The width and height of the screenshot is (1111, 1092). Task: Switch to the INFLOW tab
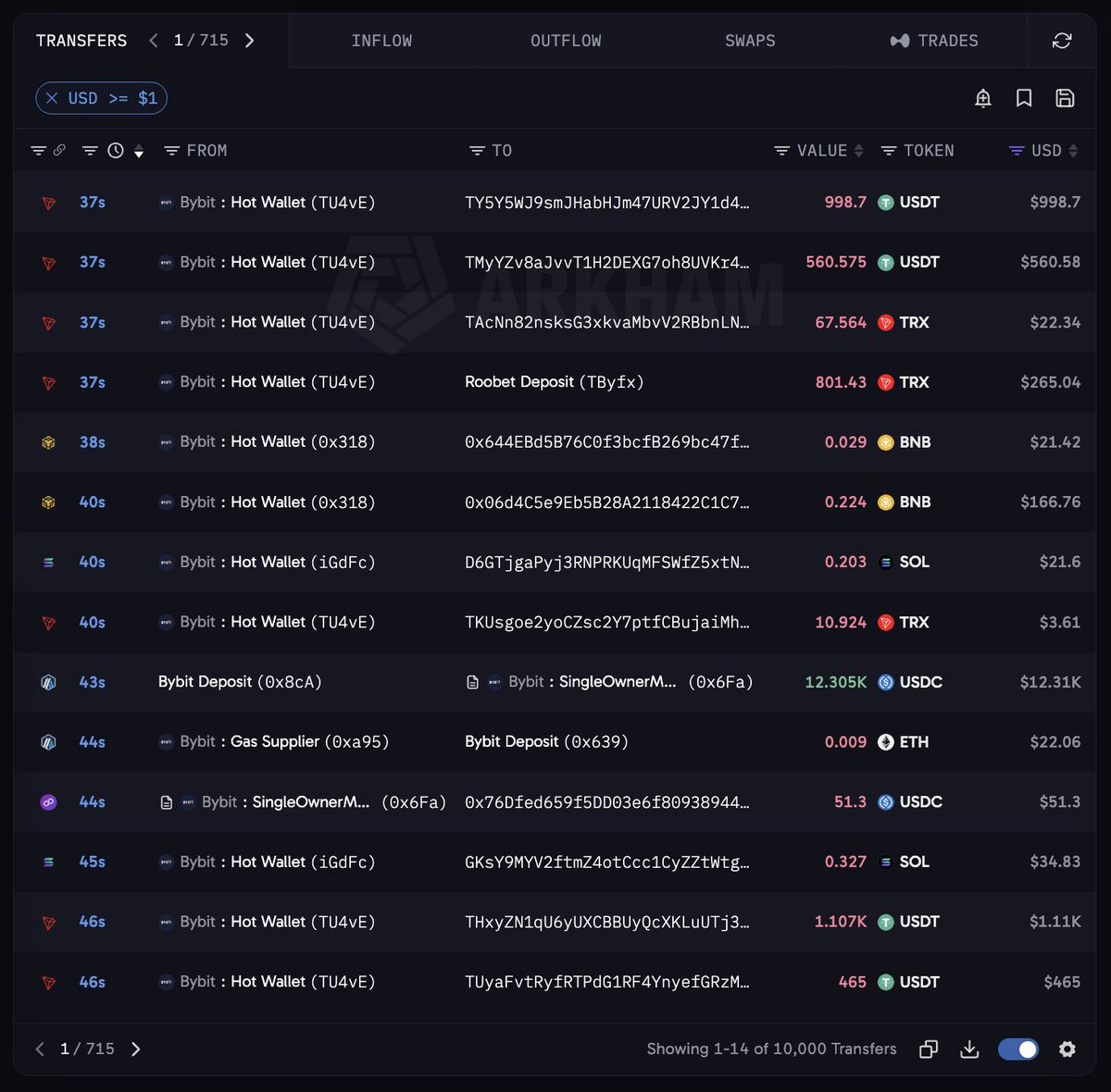click(x=381, y=41)
